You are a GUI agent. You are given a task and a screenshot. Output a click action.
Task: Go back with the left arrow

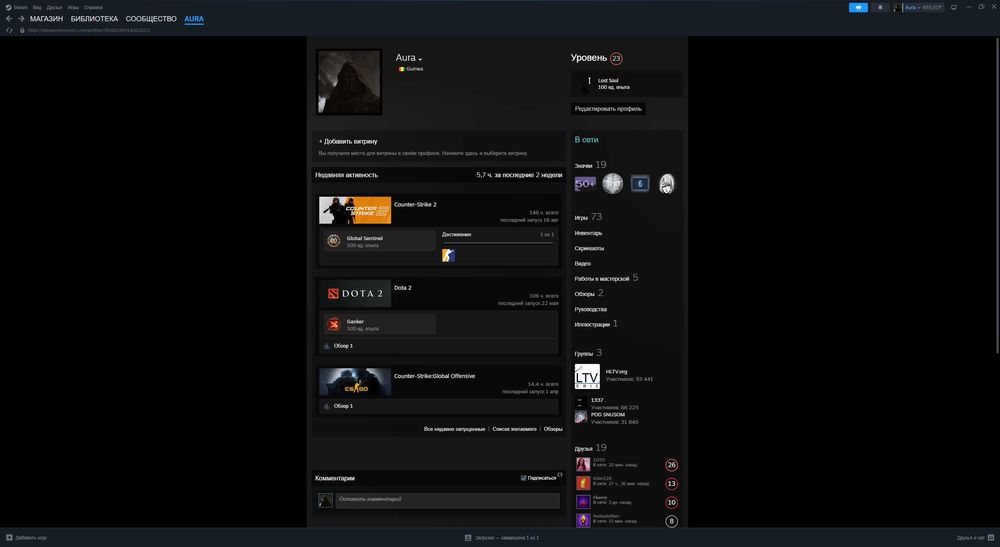coord(9,19)
